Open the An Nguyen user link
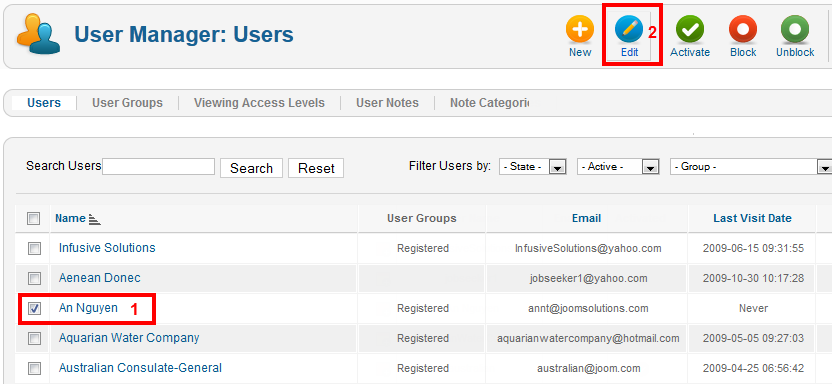 89,308
